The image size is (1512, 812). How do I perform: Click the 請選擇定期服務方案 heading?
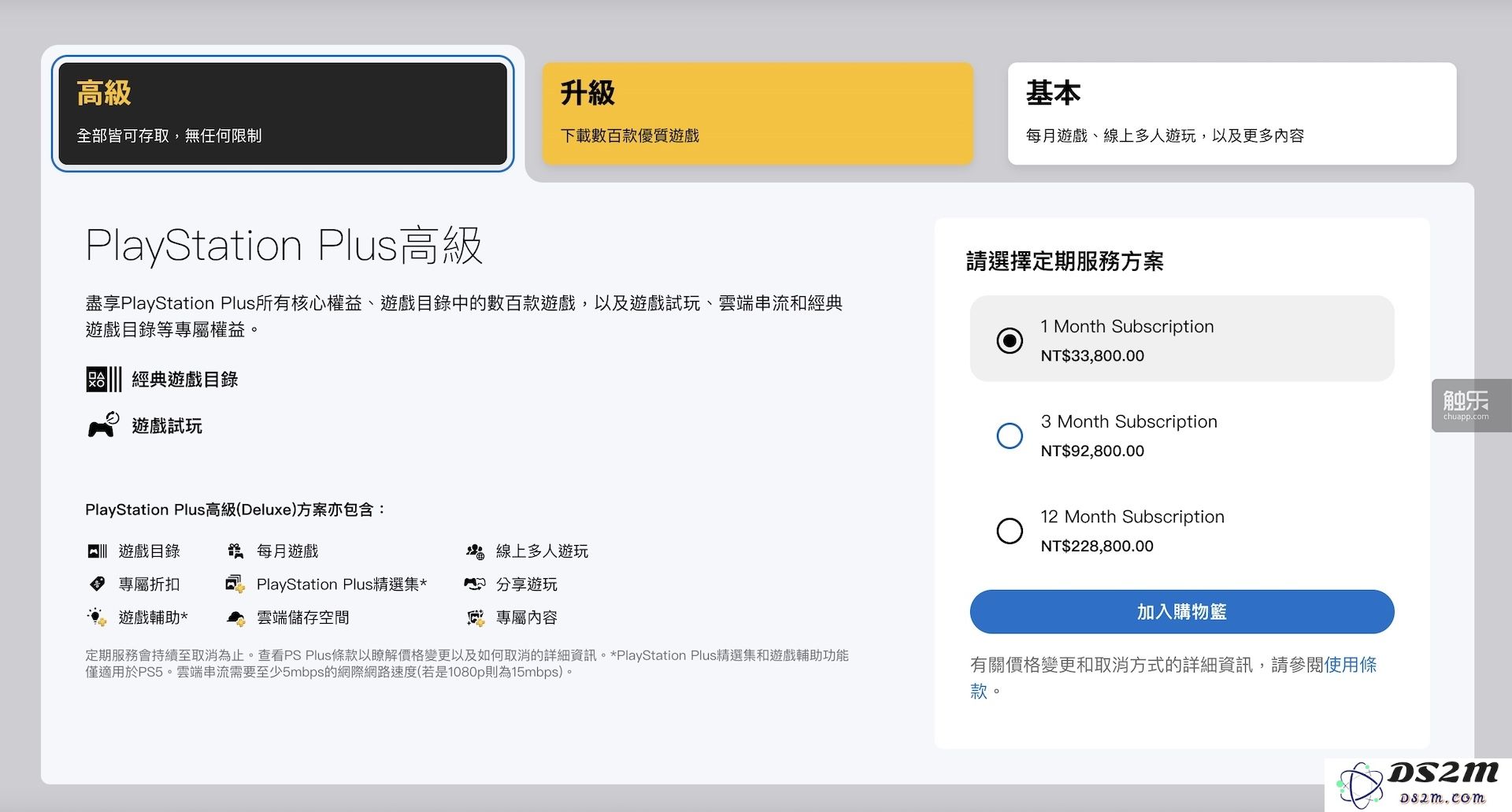tap(1065, 261)
